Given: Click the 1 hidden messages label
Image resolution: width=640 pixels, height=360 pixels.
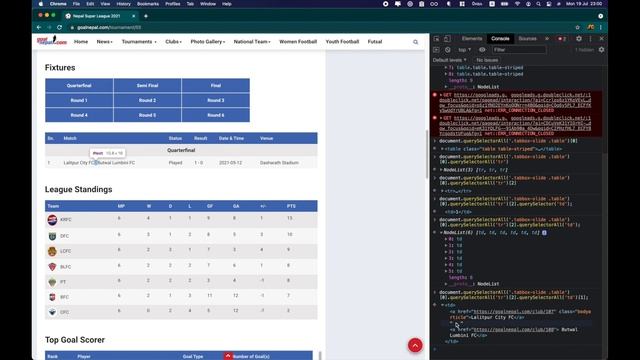Looking at the screenshot, I should click(584, 50).
